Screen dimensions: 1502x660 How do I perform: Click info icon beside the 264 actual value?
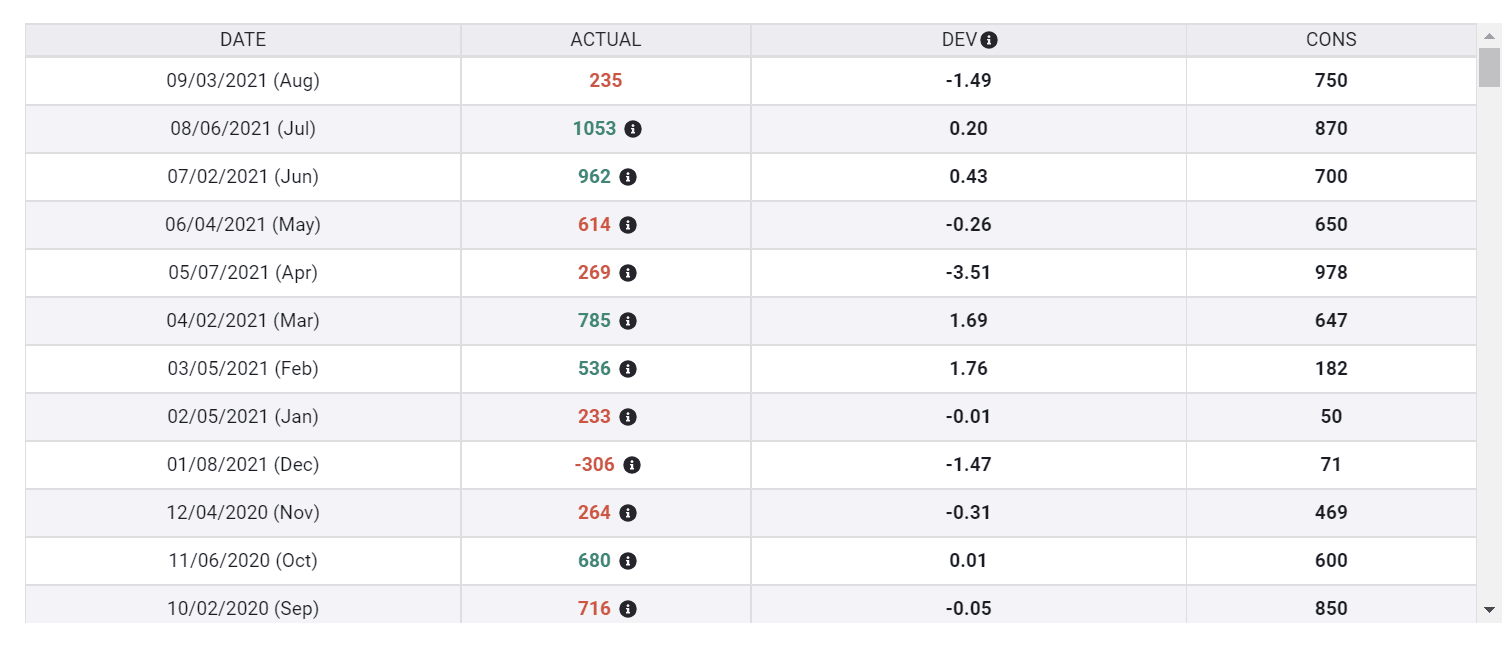(628, 513)
